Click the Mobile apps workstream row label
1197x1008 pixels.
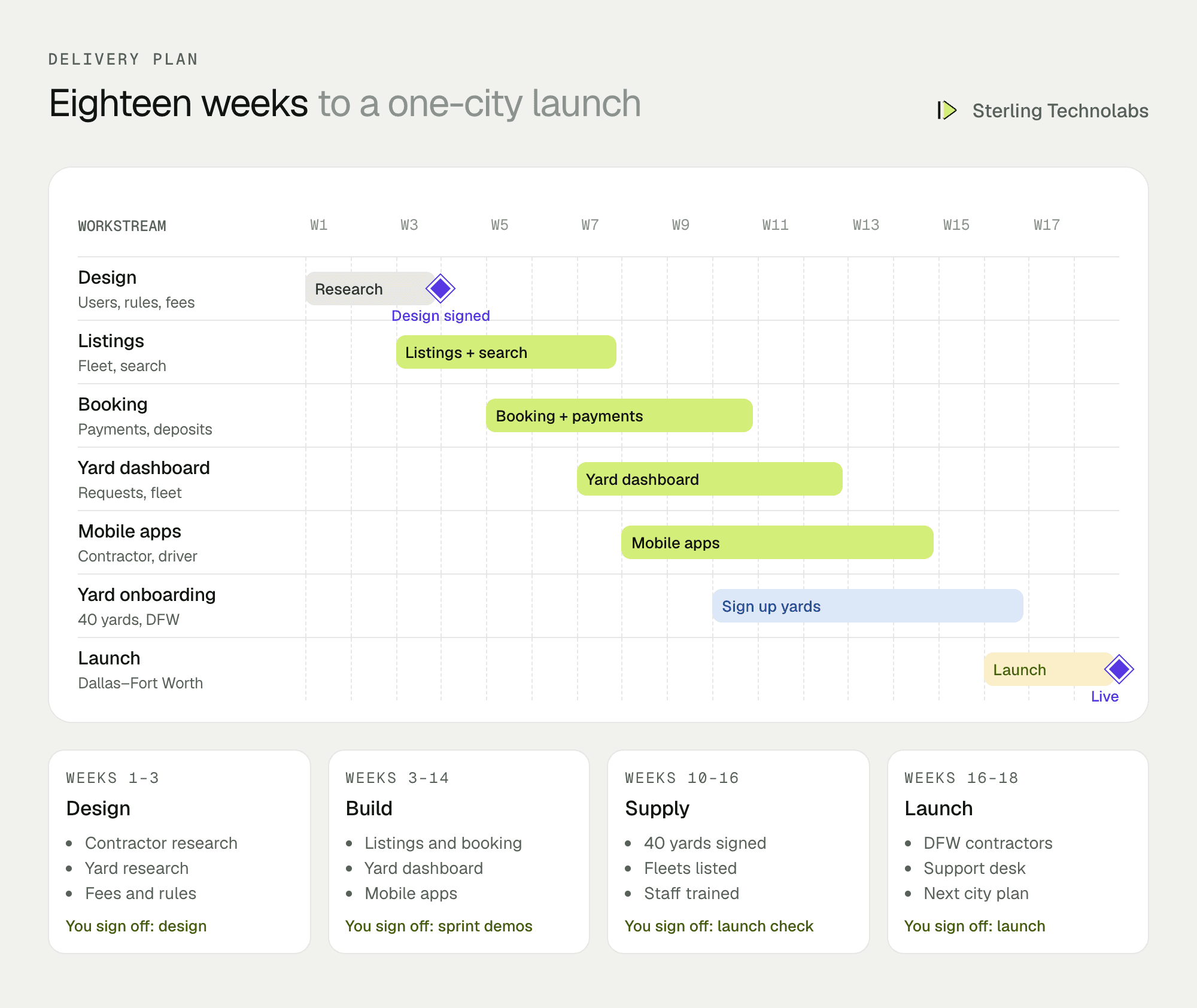tap(129, 531)
